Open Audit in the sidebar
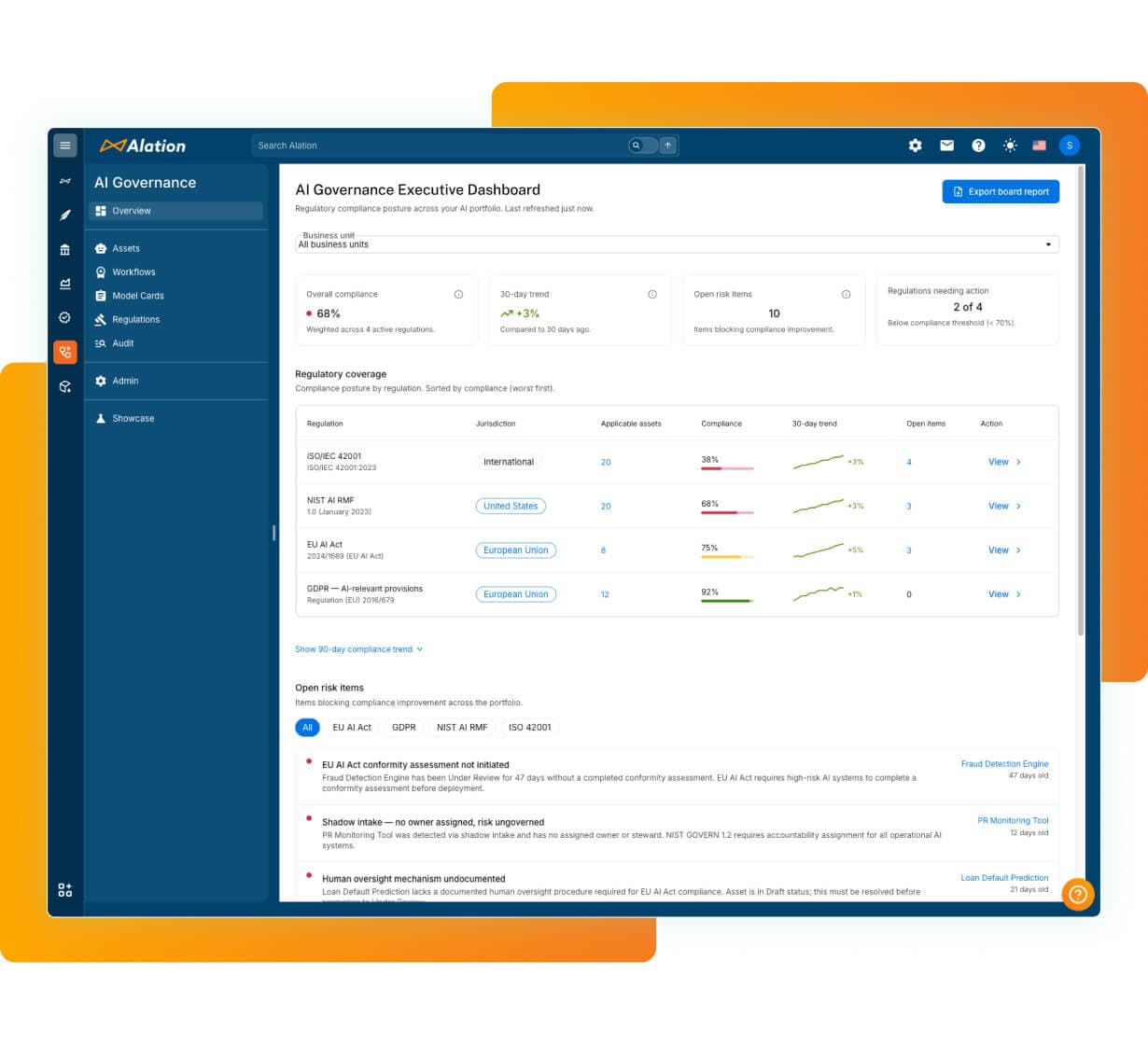This screenshot has height=1045, width=1148. 175,343
